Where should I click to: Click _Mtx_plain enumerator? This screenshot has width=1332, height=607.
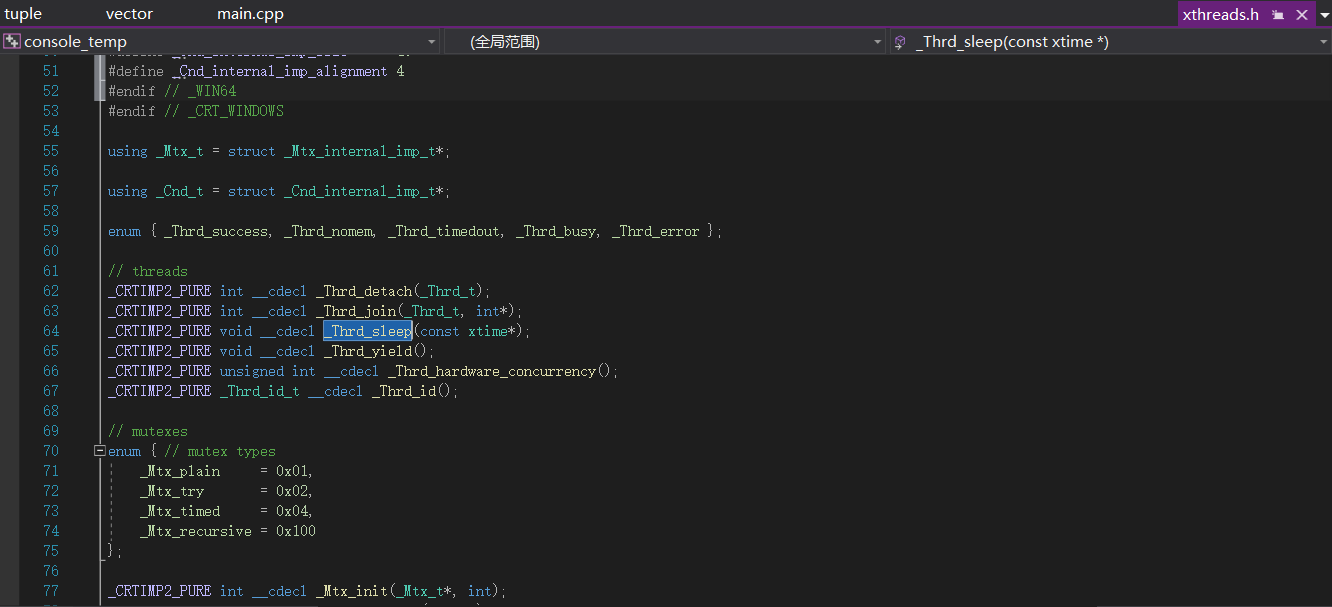(x=180, y=471)
